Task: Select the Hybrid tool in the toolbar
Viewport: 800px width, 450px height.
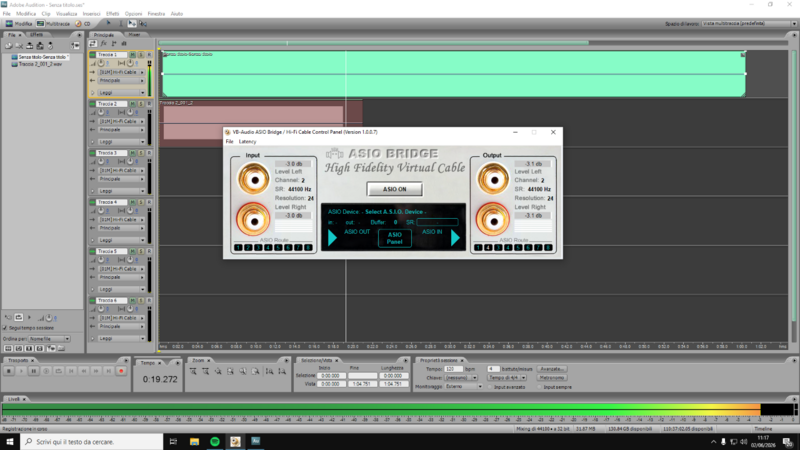Action: pyautogui.click(x=108, y=23)
